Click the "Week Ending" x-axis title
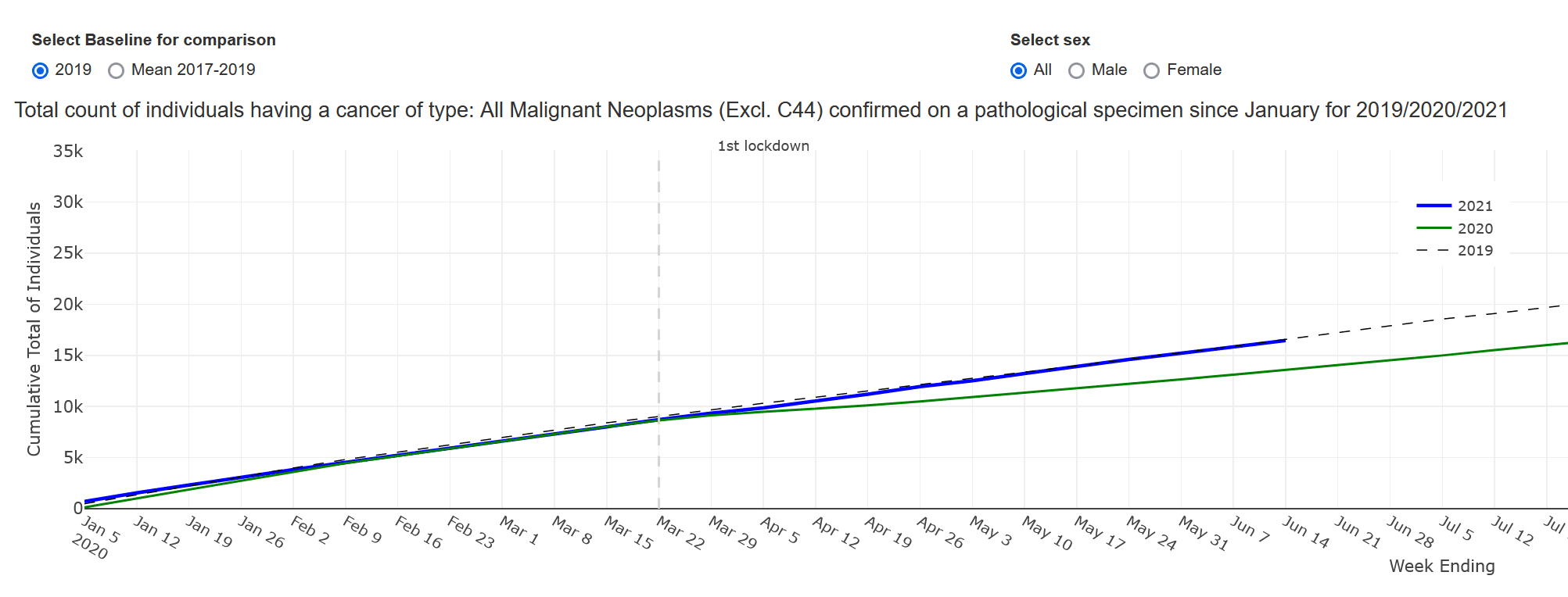 1441,567
